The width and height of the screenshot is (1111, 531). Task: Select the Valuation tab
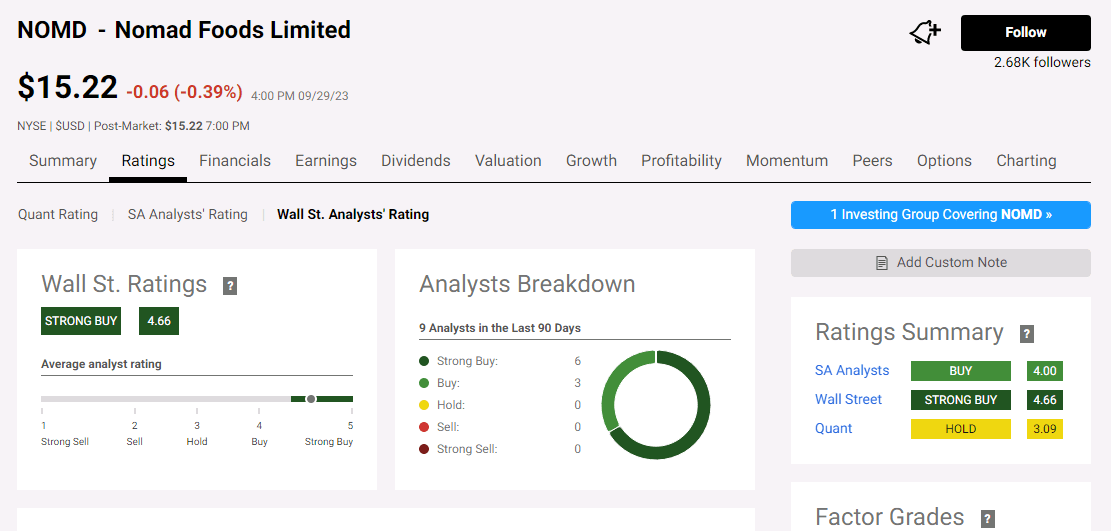[508, 161]
